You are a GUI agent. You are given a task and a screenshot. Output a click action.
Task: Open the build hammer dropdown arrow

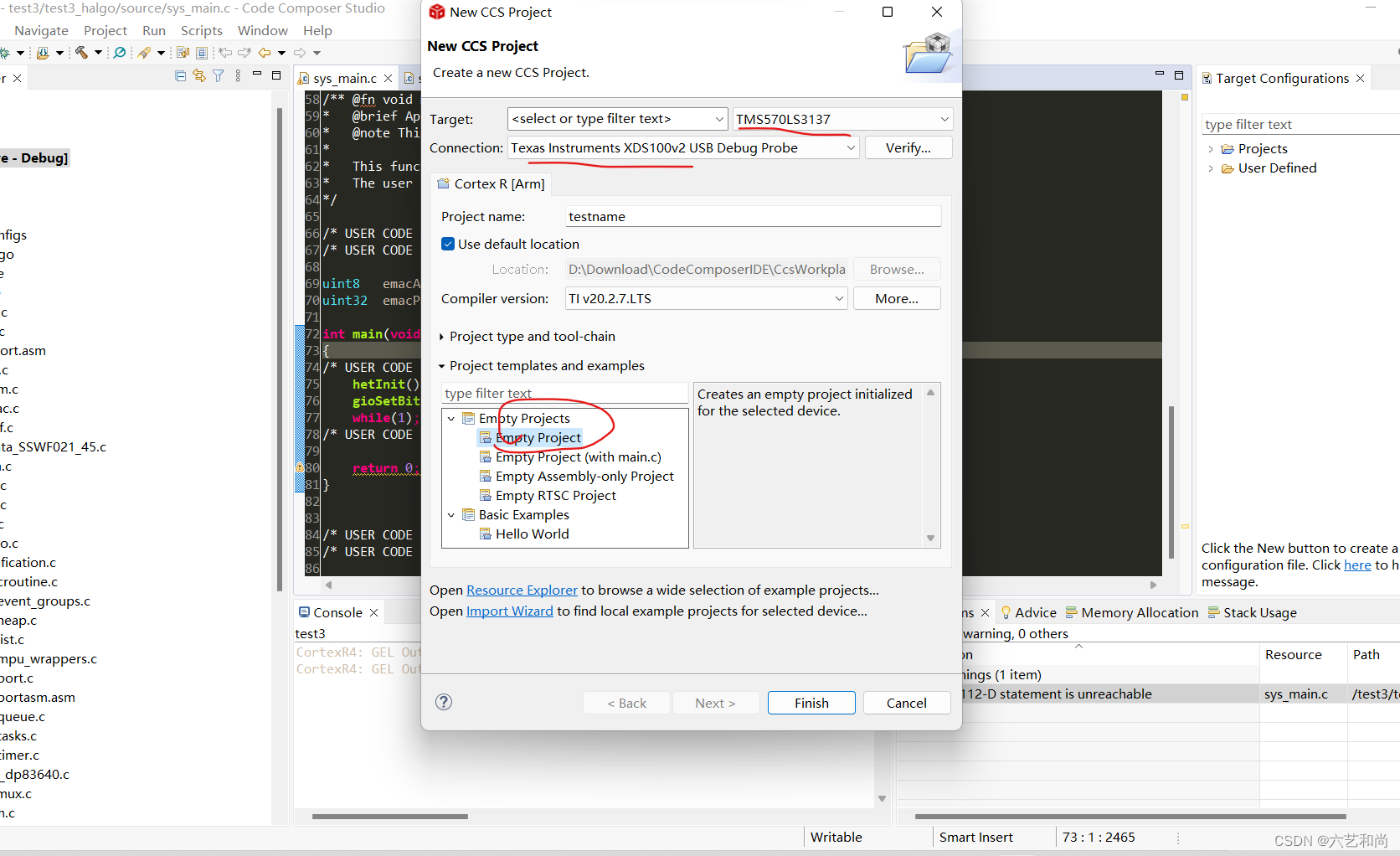98,53
